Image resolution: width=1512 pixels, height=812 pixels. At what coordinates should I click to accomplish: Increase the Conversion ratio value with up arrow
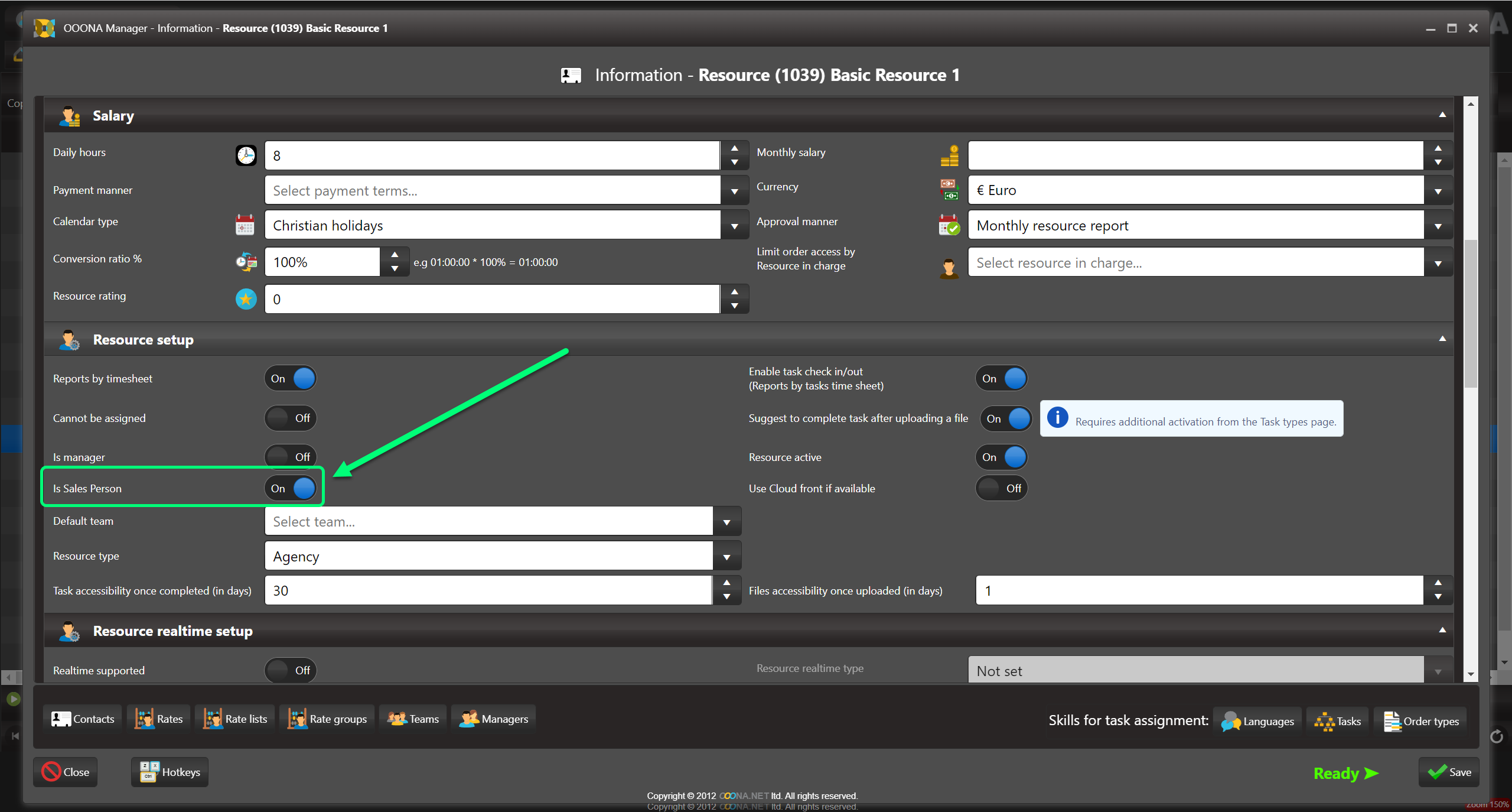[395, 255]
